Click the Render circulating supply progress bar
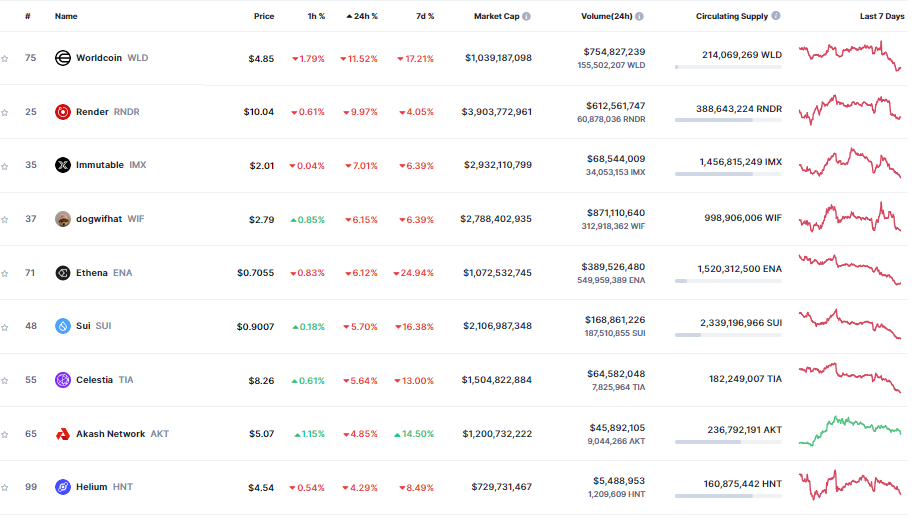This screenshot has width=912, height=520. click(728, 120)
